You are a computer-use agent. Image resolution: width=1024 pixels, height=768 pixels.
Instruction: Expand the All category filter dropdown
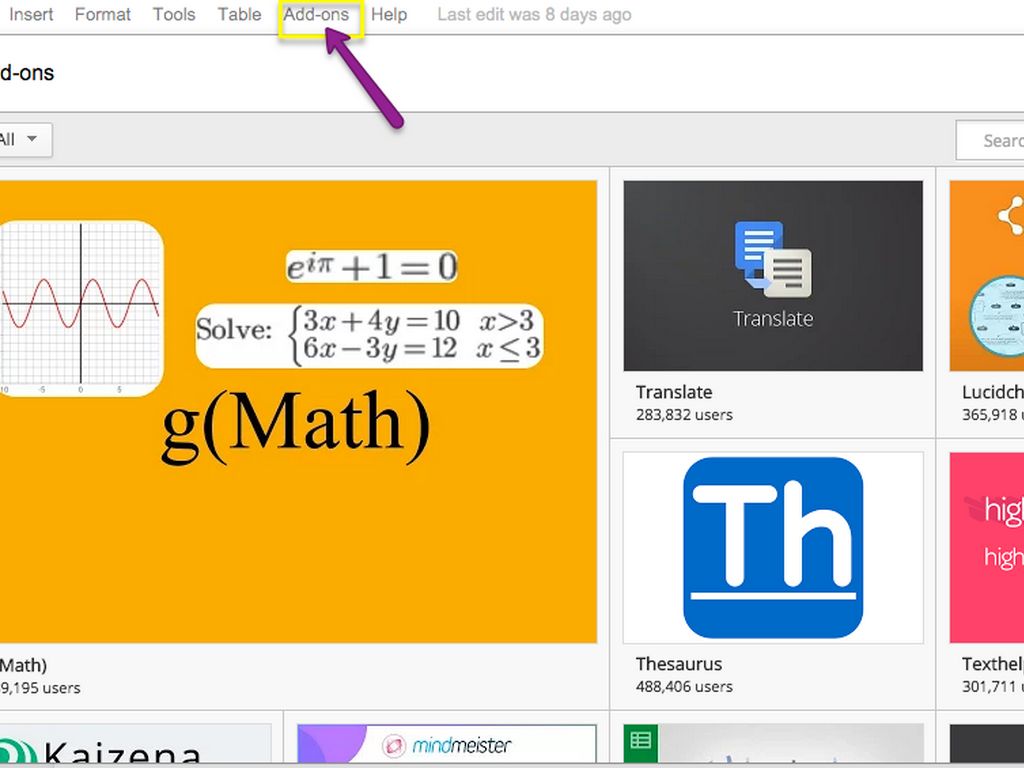pos(22,140)
